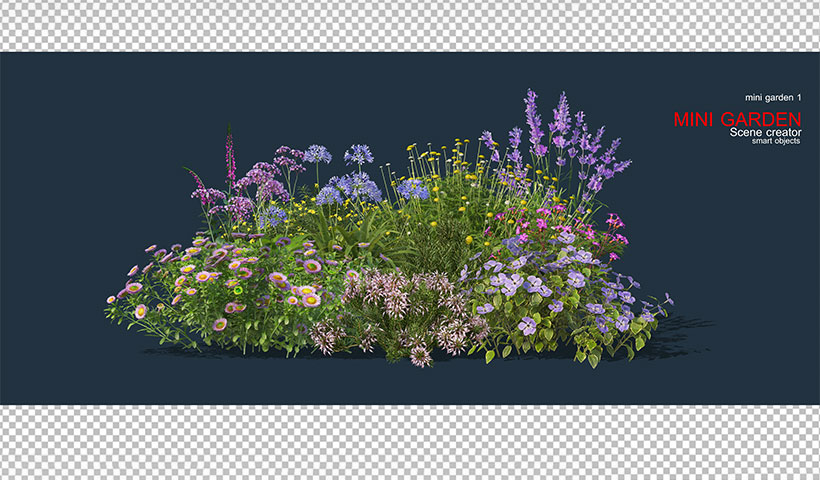
Task: Click the 'Scene creator' text
Action: pyautogui.click(x=764, y=133)
